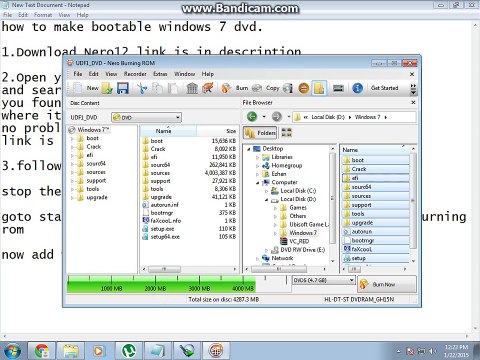Click the Copy disc icon
The width and height of the screenshot is (480, 360).
coord(257,88)
